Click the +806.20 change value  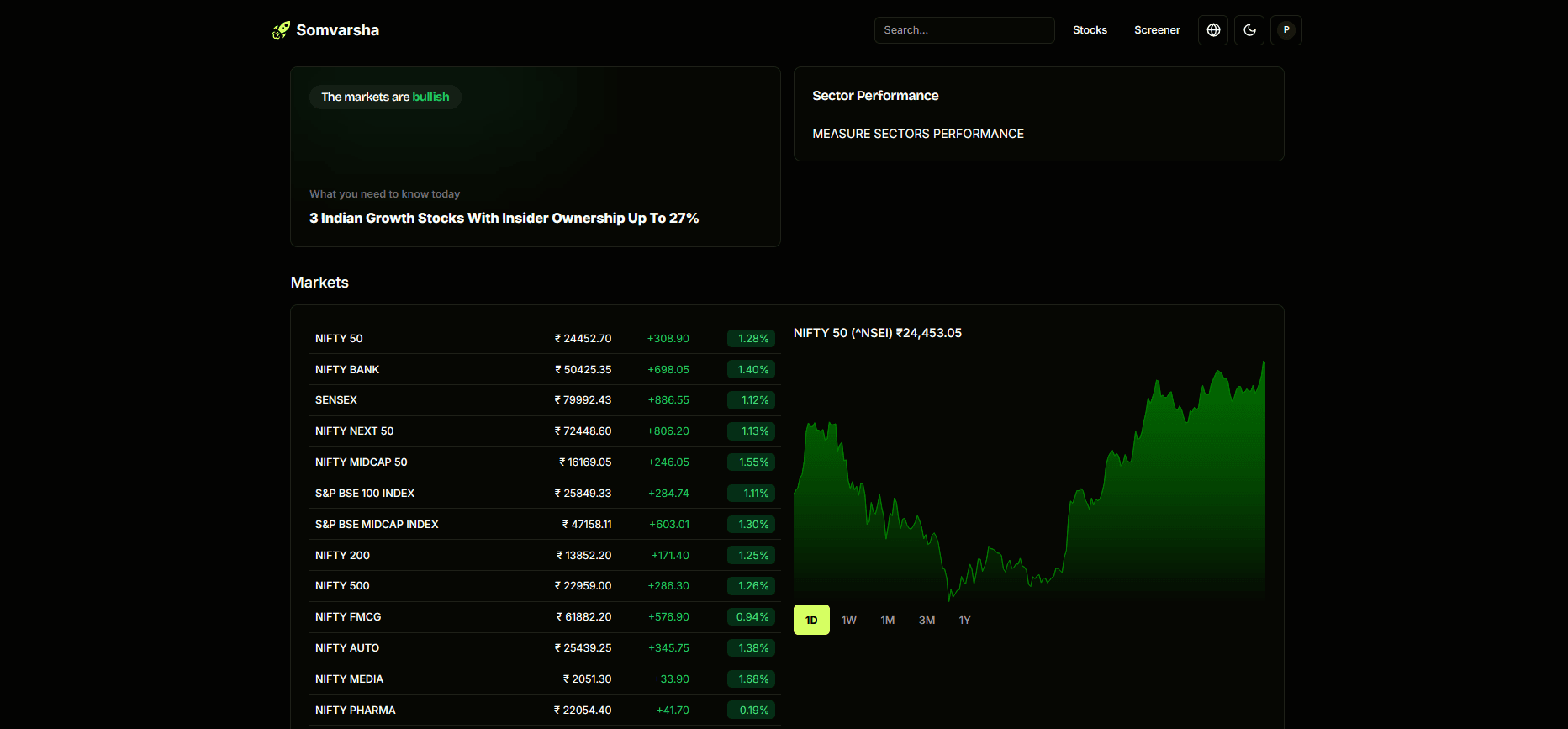(x=668, y=431)
